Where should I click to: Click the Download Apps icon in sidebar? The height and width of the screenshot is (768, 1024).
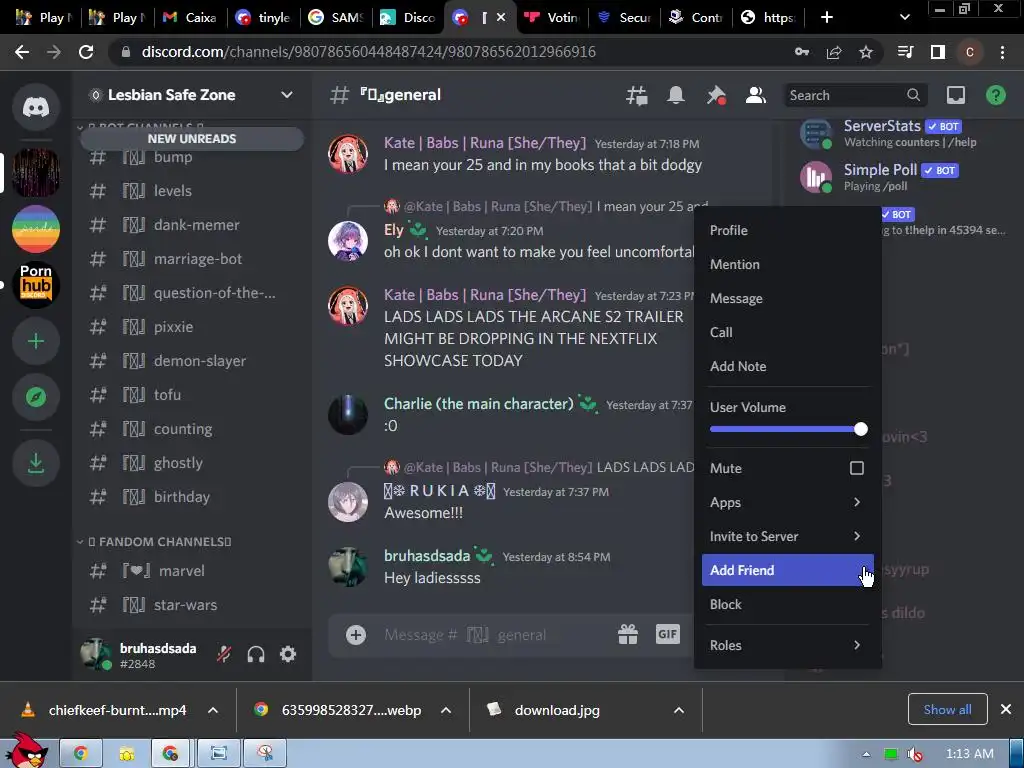(x=36, y=463)
